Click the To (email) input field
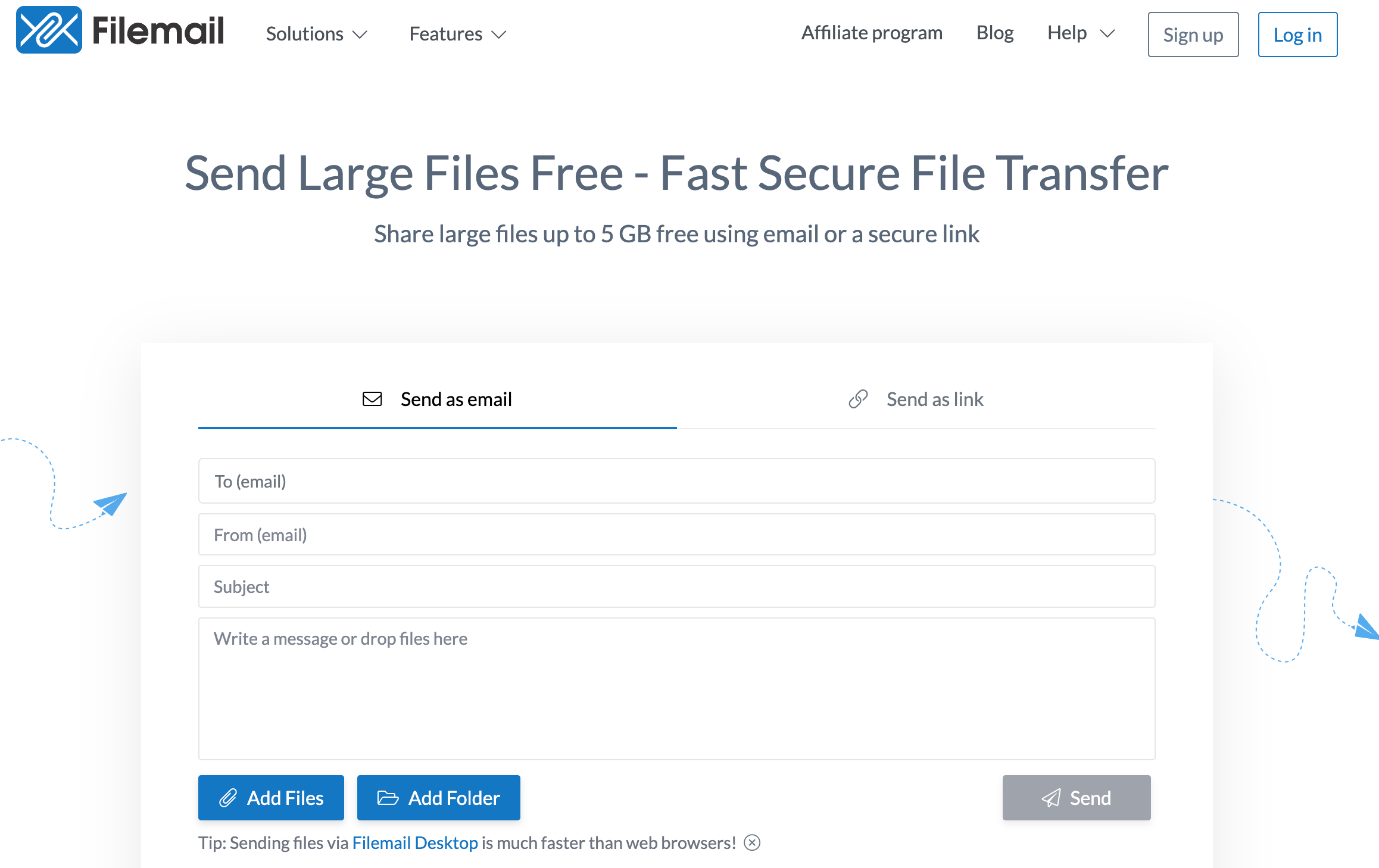Screen dimensions: 1379x868 (676, 480)
